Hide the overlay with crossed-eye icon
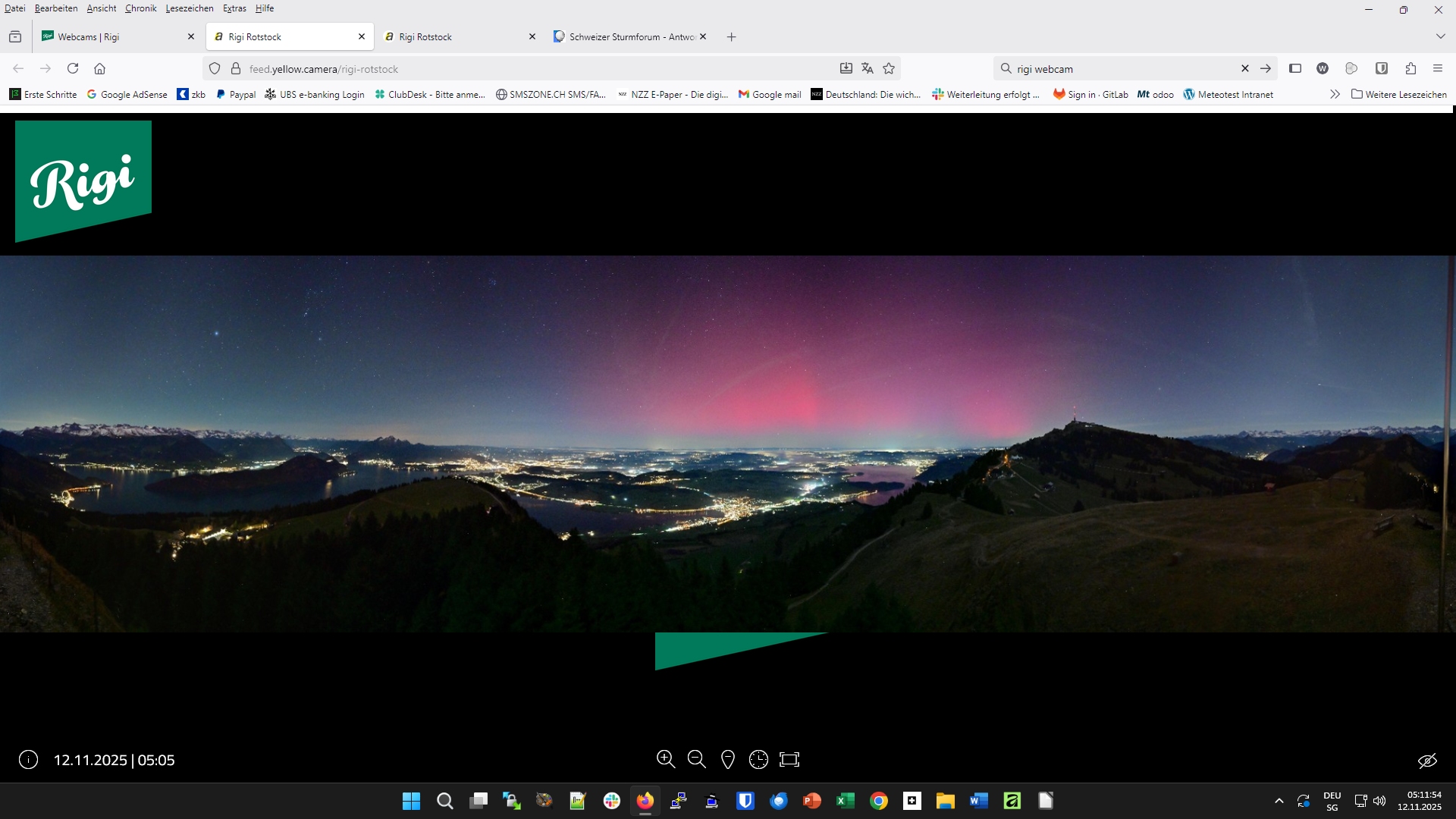Screen dimensions: 1456x819 coord(1427,761)
